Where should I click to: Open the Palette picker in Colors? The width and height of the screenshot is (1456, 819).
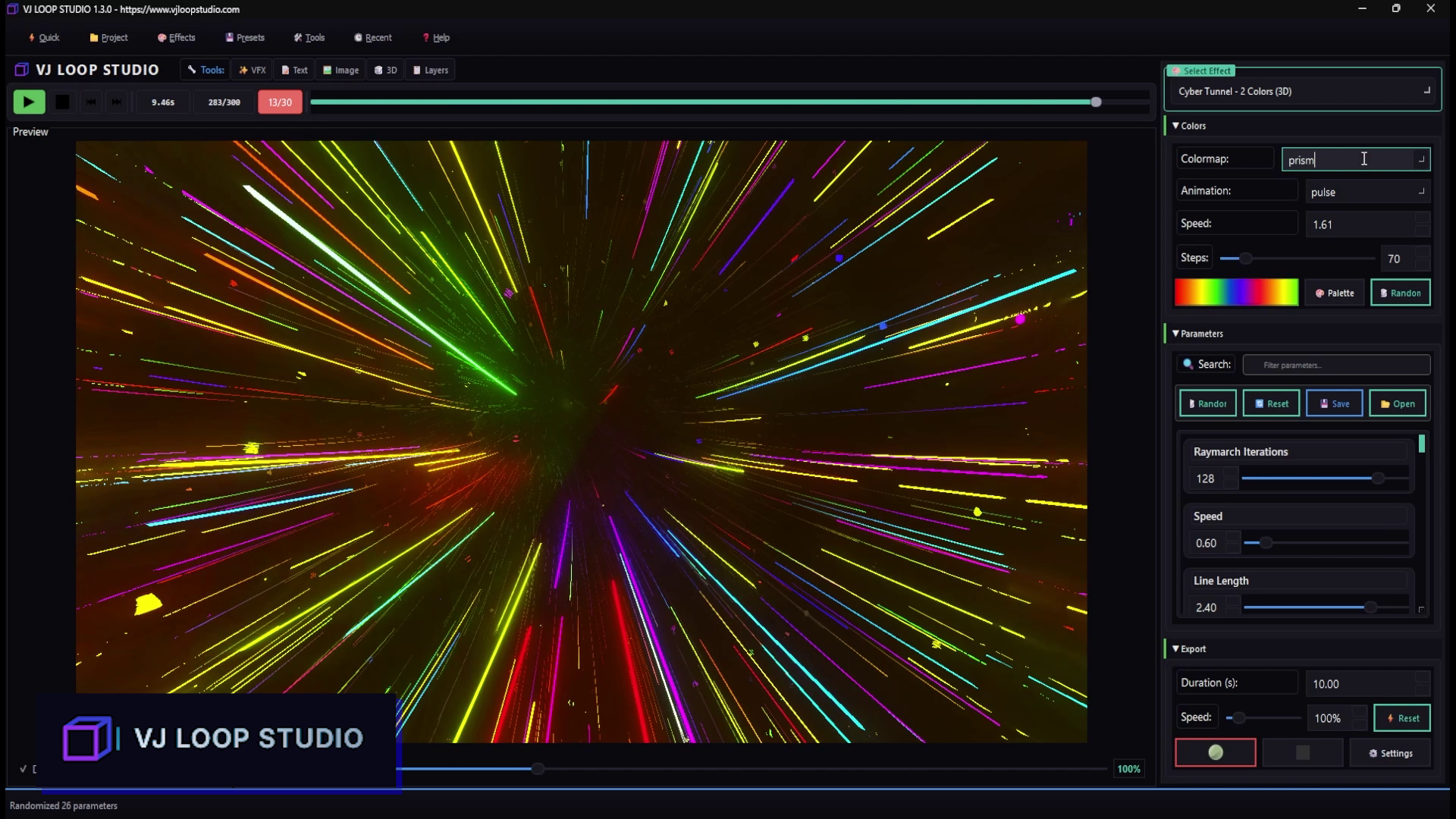coord(1335,293)
